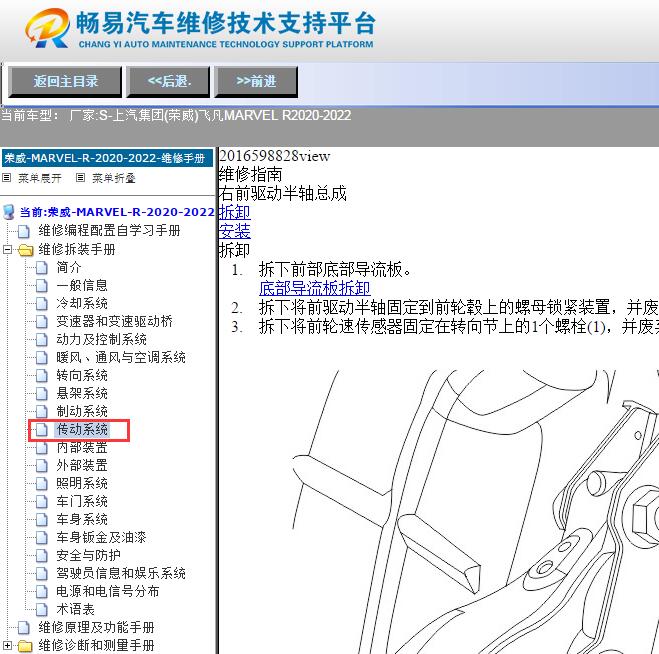Viewport: 659px width, 654px height.
Task: Click page icon beside 简介
Action: [x=42, y=267]
